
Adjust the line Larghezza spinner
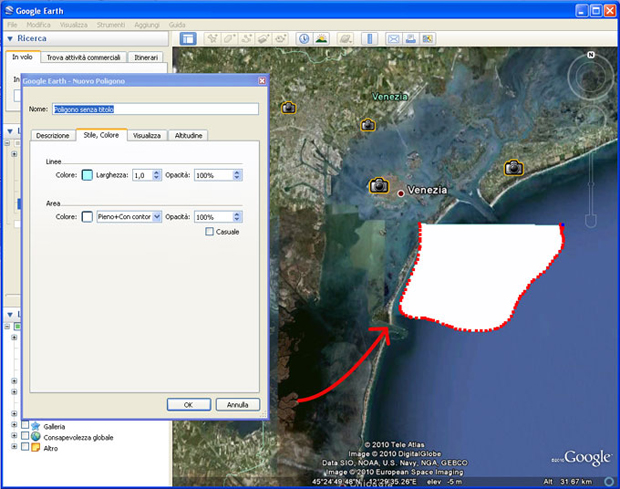click(157, 175)
